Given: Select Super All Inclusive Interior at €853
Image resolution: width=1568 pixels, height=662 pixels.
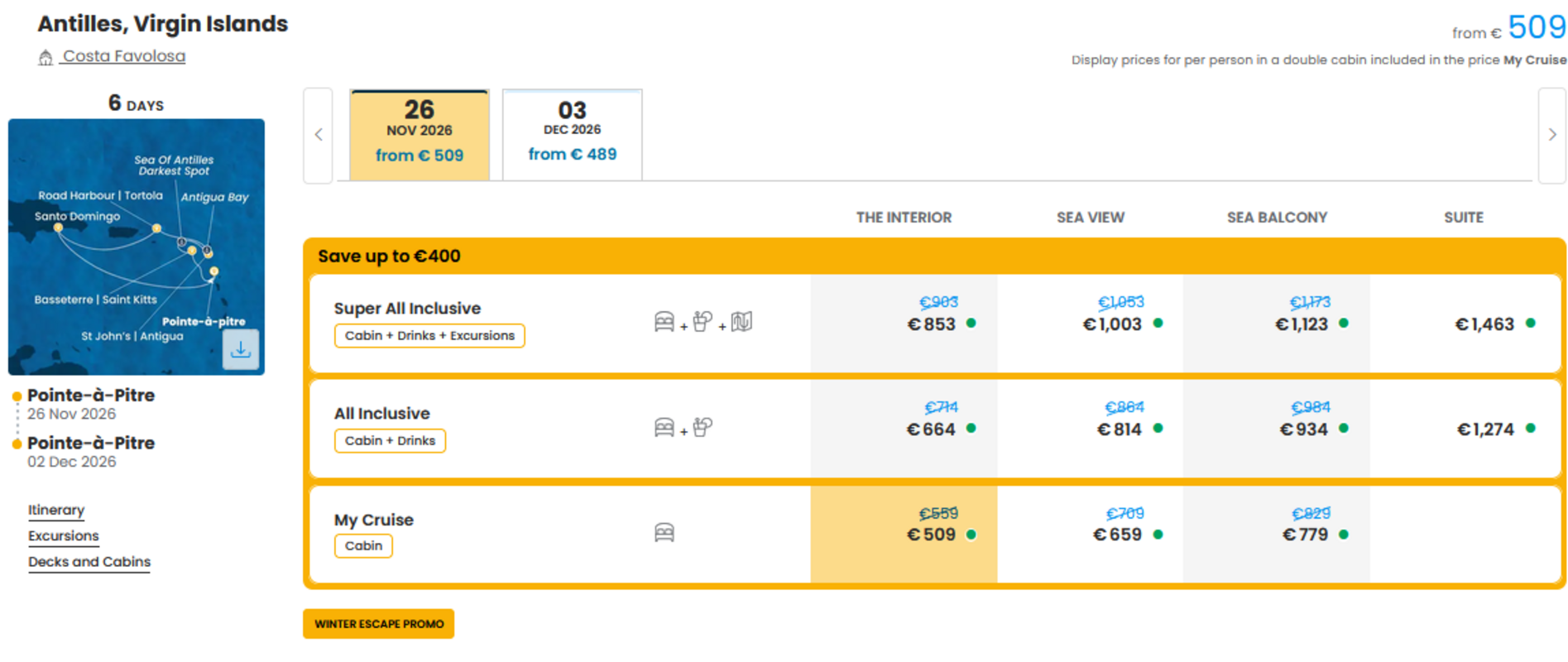Looking at the screenshot, I should point(904,324).
